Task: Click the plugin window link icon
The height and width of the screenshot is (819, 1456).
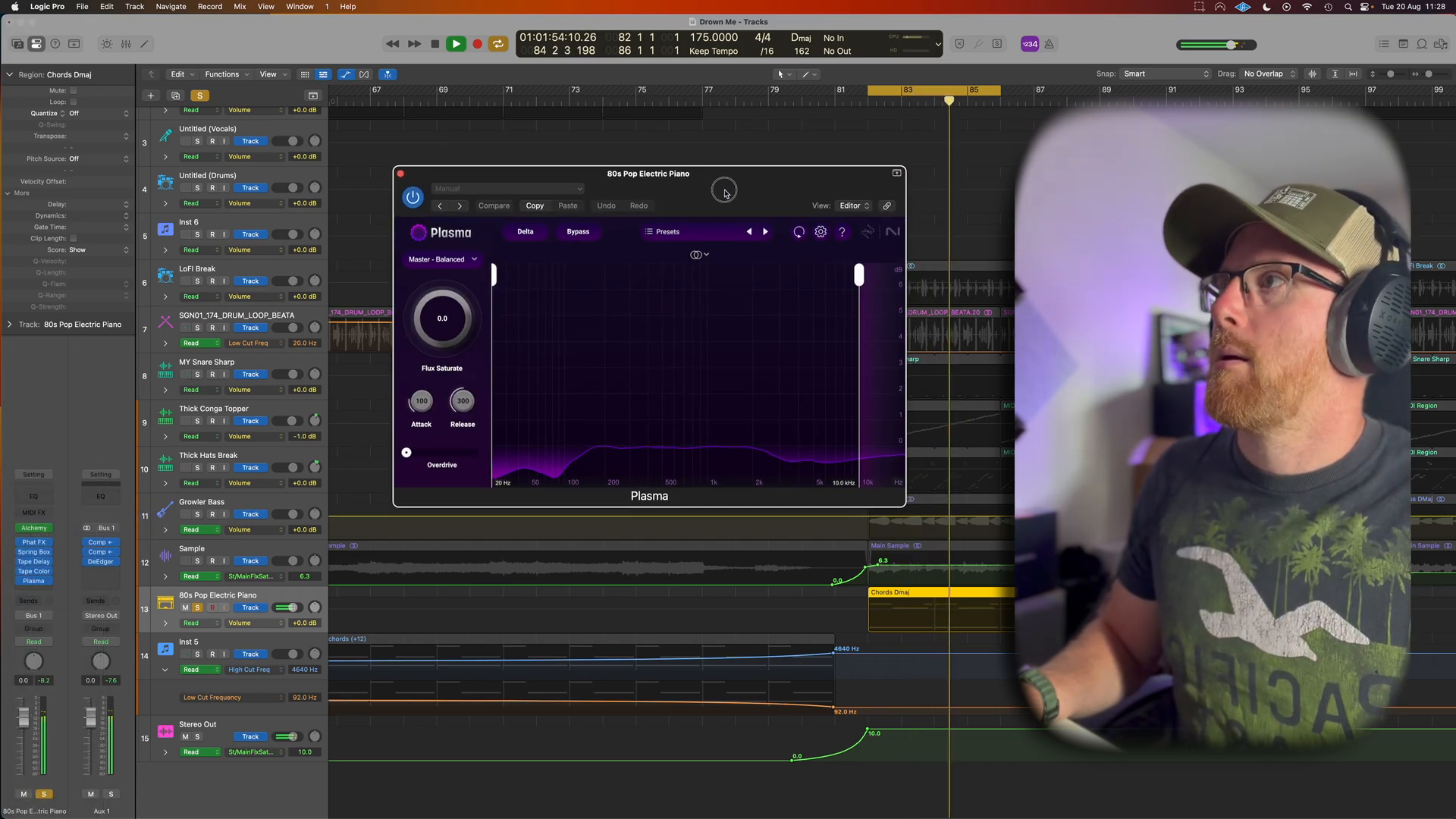Action: tap(886, 206)
